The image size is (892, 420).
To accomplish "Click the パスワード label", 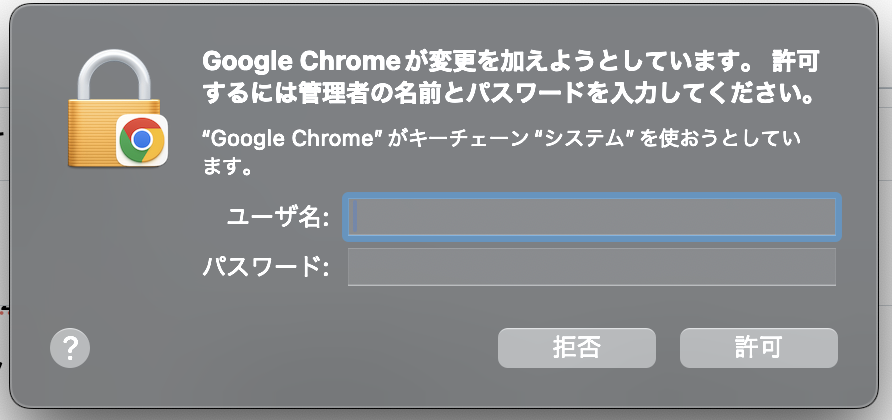I will pyautogui.click(x=266, y=266).
